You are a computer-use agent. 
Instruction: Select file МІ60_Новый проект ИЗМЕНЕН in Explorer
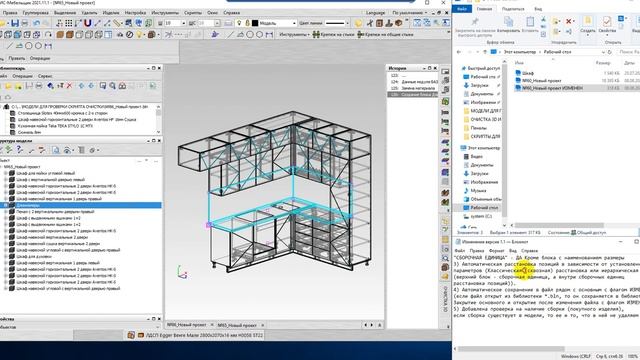coord(552,88)
